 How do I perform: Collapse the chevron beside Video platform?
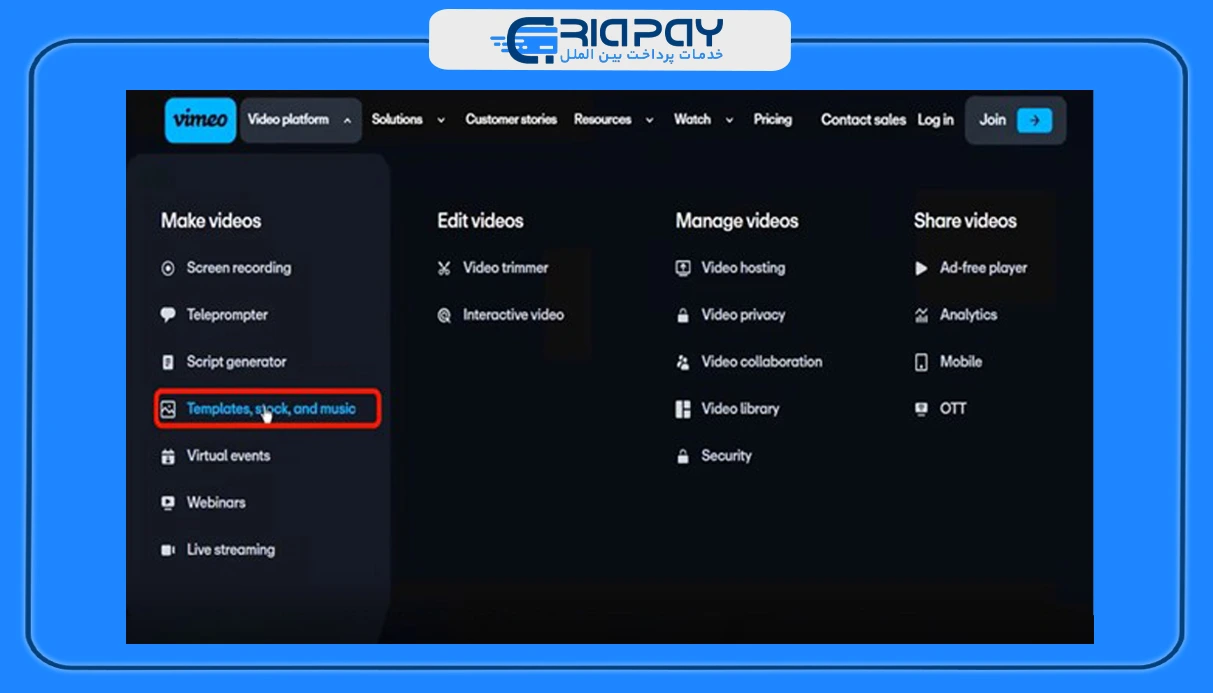(x=347, y=120)
